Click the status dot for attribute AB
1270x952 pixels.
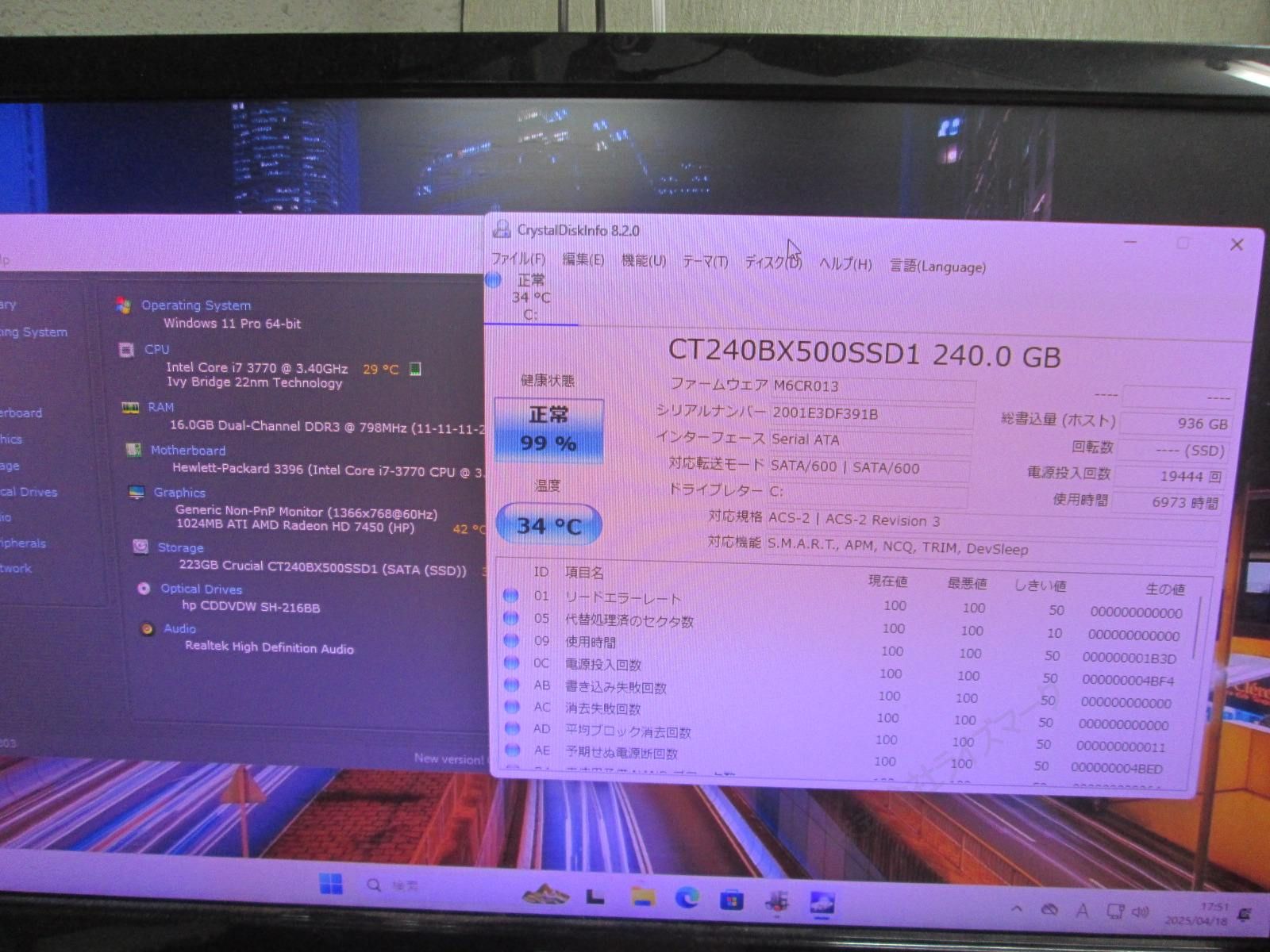tap(513, 684)
